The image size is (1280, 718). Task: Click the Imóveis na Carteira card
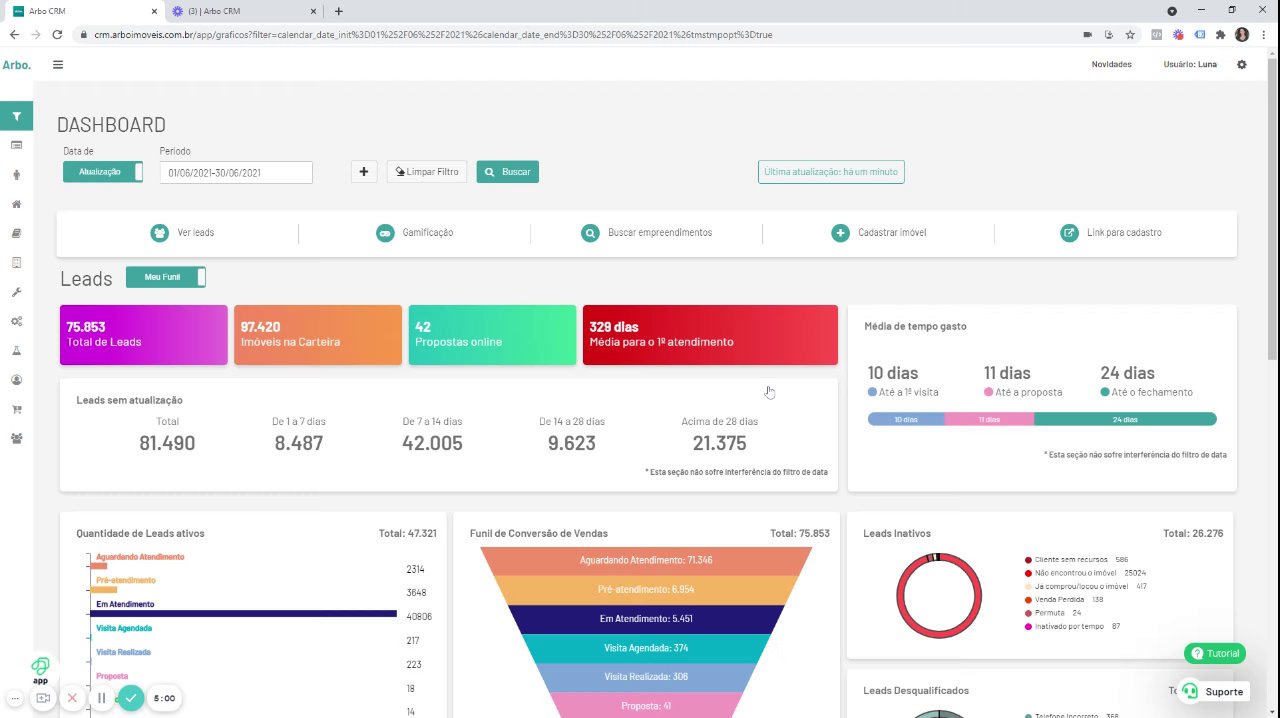318,335
